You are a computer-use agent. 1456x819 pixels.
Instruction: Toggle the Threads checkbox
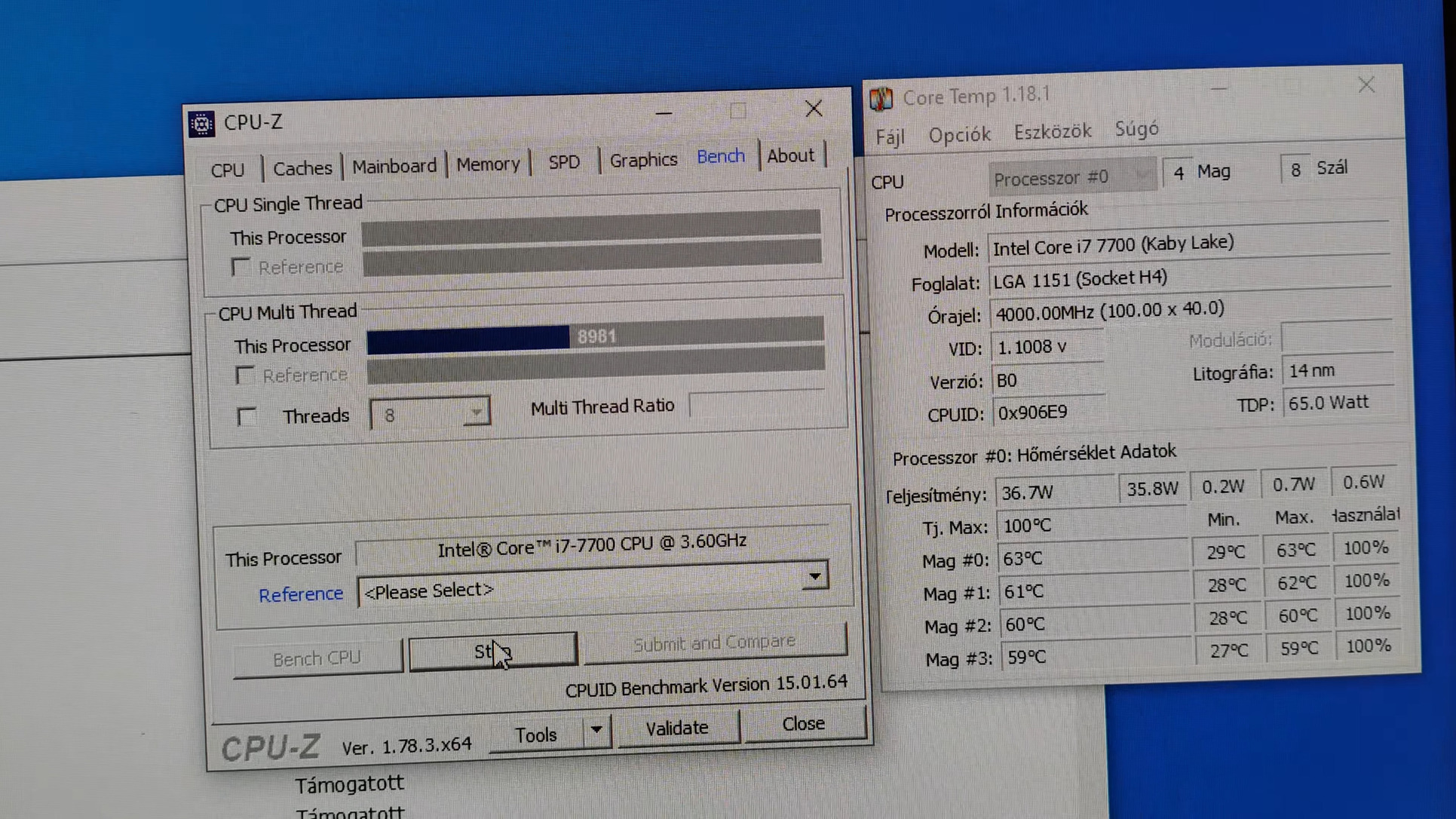247,416
